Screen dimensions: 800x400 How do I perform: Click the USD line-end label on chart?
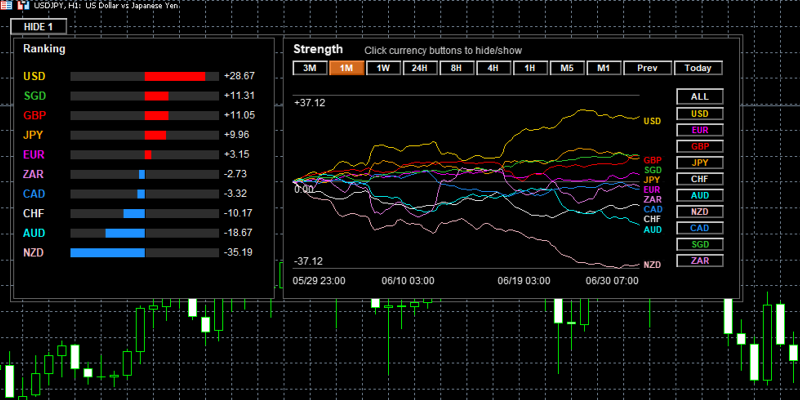point(652,121)
